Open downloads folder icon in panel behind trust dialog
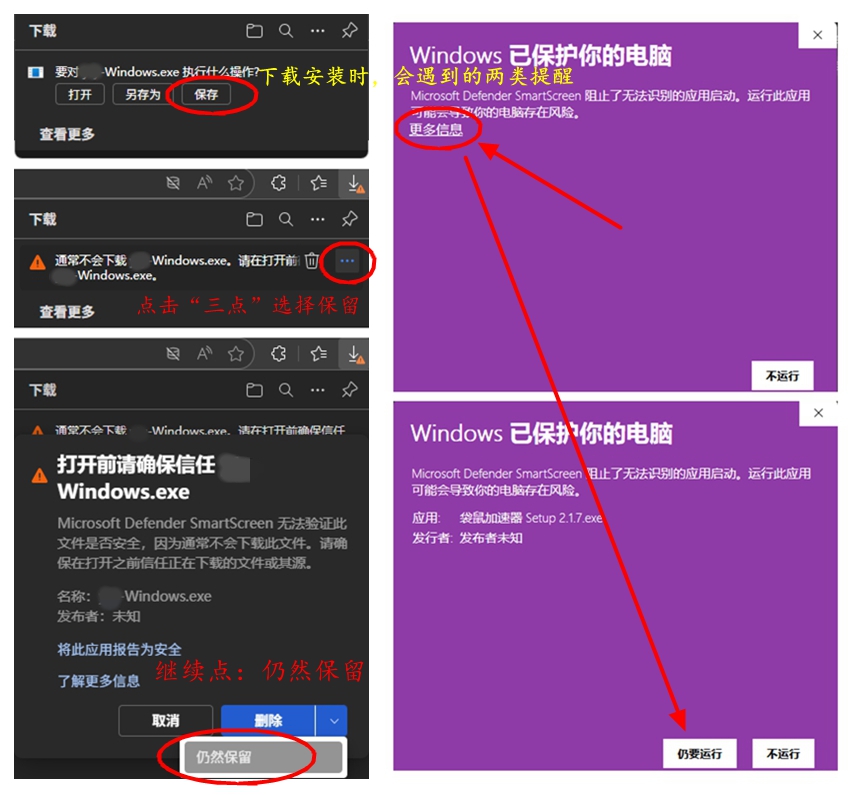The image size is (858, 795). tap(254, 390)
